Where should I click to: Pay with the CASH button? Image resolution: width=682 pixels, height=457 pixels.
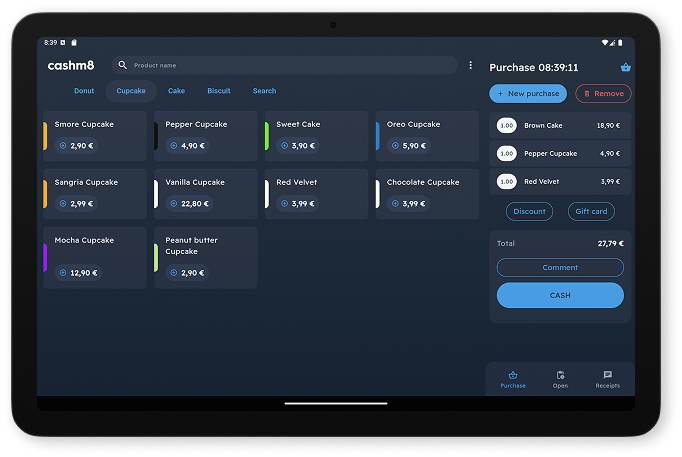pos(560,295)
